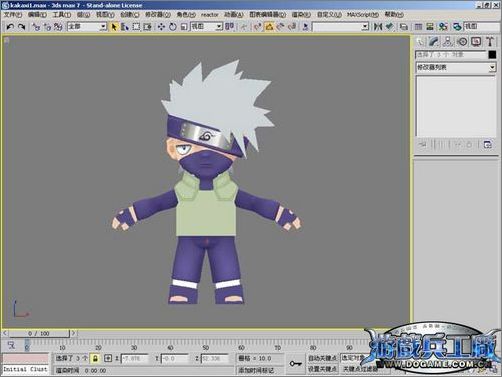Image resolution: width=502 pixels, height=377 pixels.
Task: Click the Mirror tool icon
Action: pos(378,27)
